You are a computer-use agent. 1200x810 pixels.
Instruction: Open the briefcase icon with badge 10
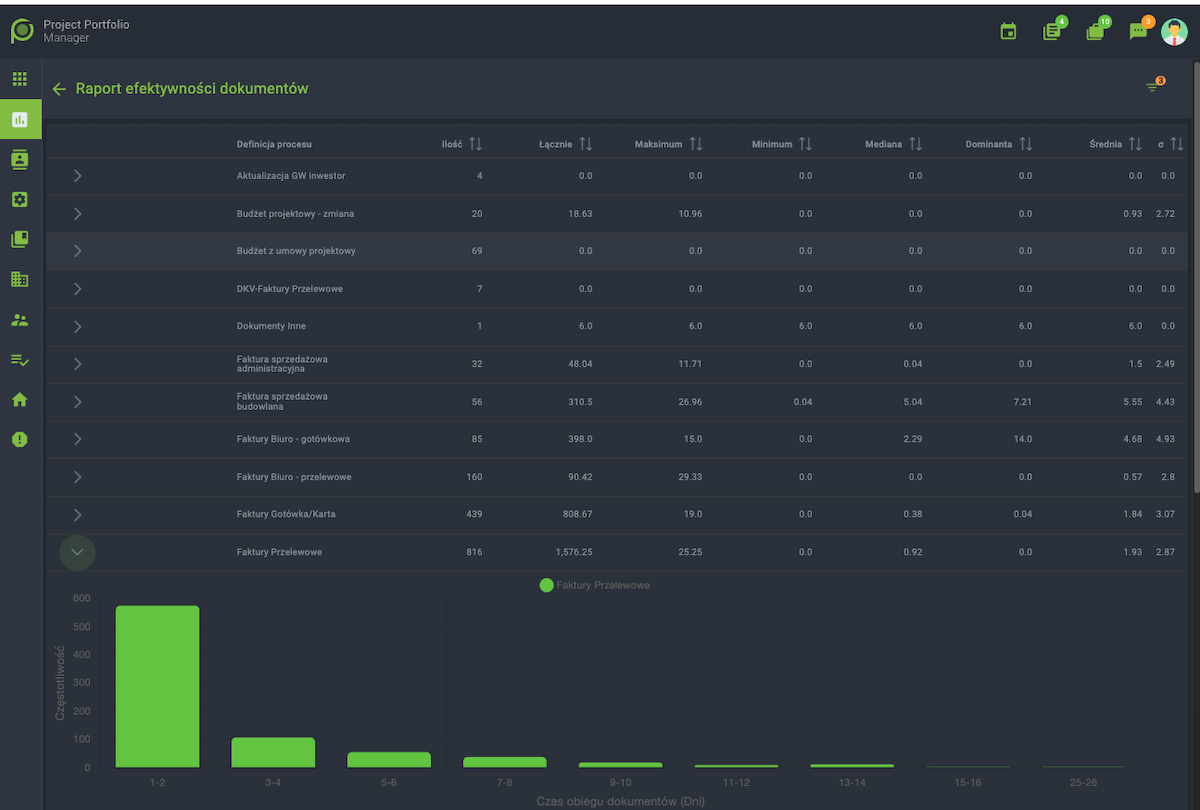pyautogui.click(x=1095, y=32)
